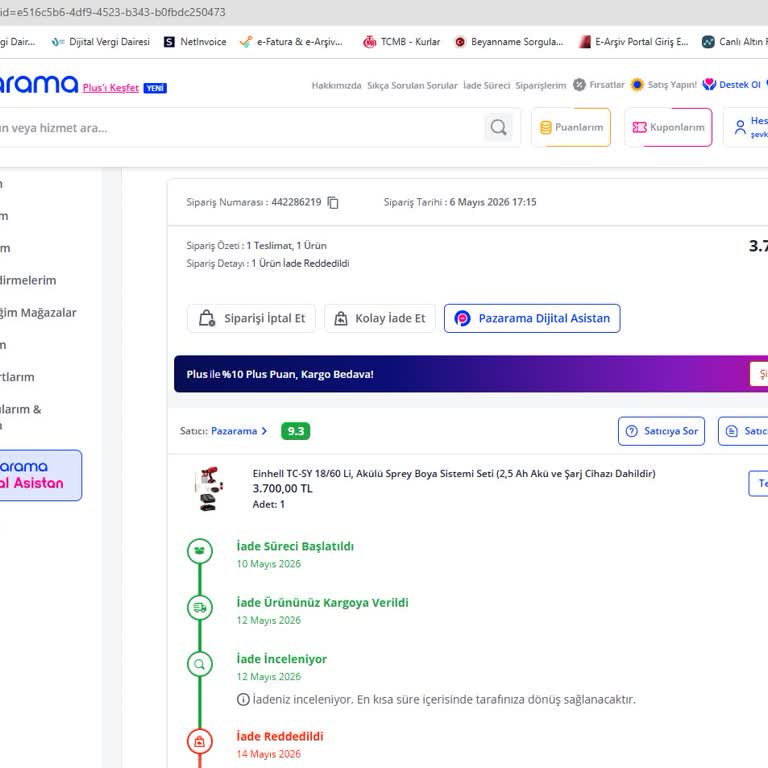768x768 pixels.
Task: Click the YENİ badge next to Plus
Action: click(x=155, y=88)
